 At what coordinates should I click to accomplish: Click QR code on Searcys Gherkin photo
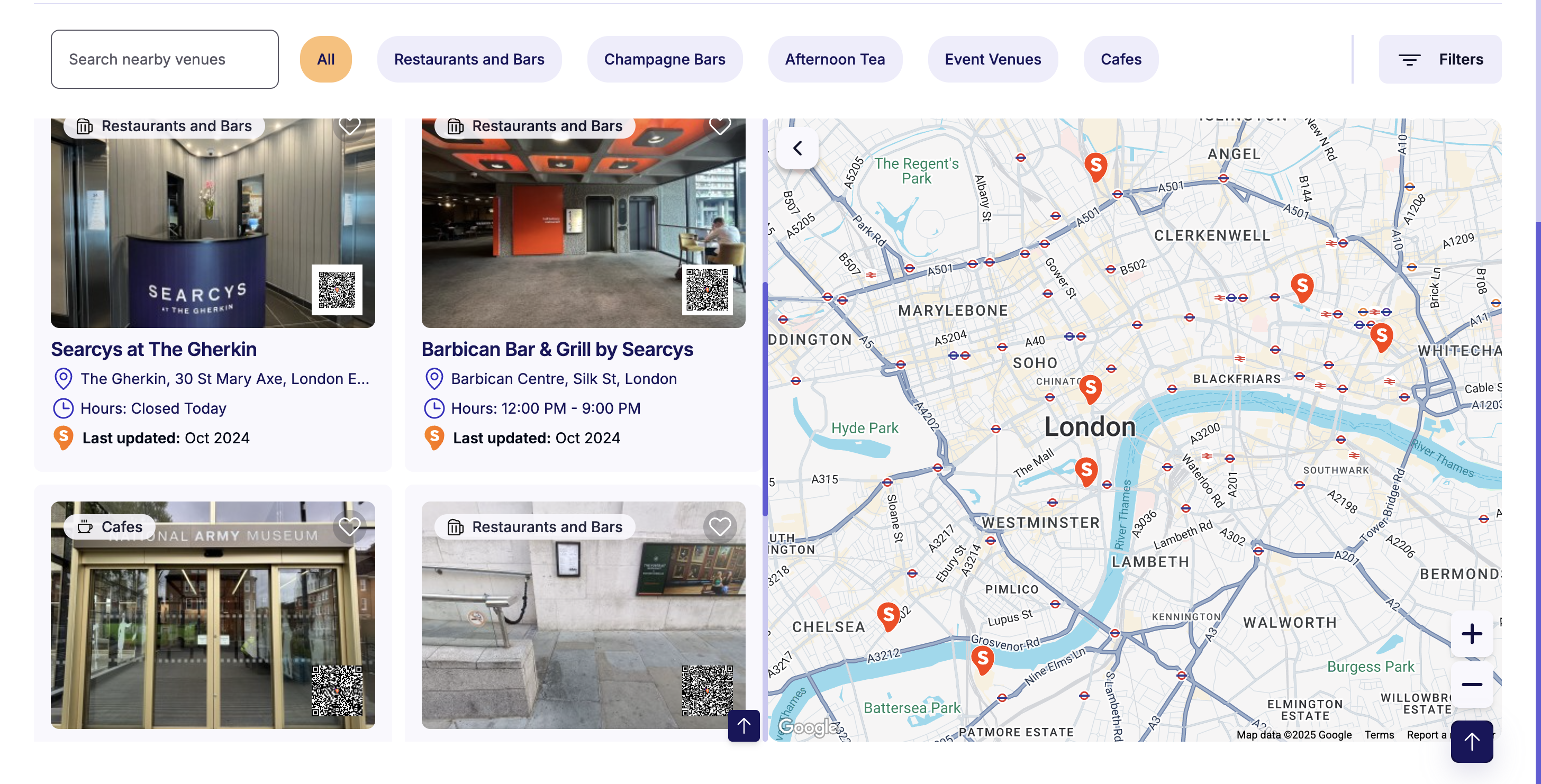pos(337,289)
